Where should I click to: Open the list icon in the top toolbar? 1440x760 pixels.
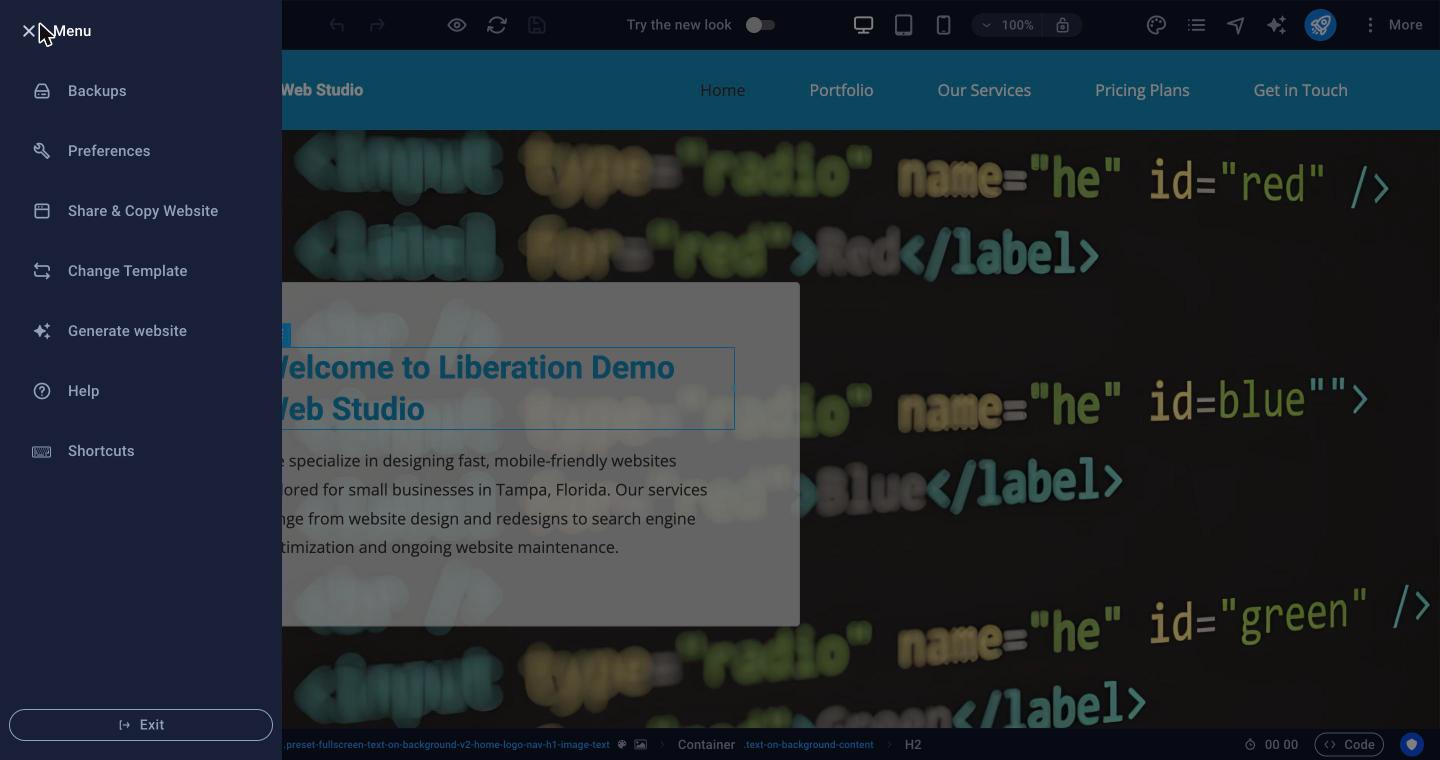(x=1196, y=25)
